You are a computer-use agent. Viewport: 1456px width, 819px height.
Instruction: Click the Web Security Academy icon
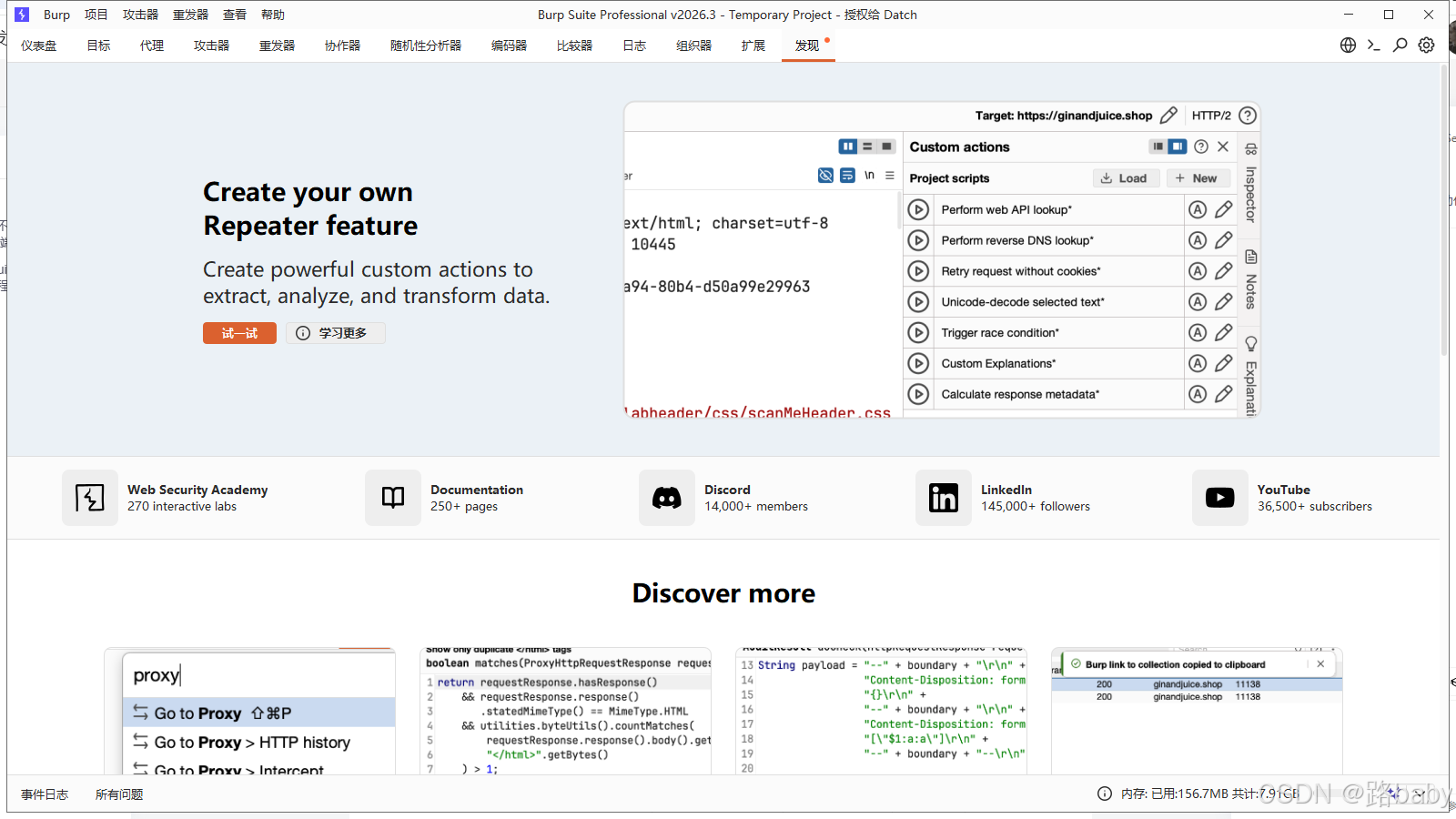click(90, 498)
